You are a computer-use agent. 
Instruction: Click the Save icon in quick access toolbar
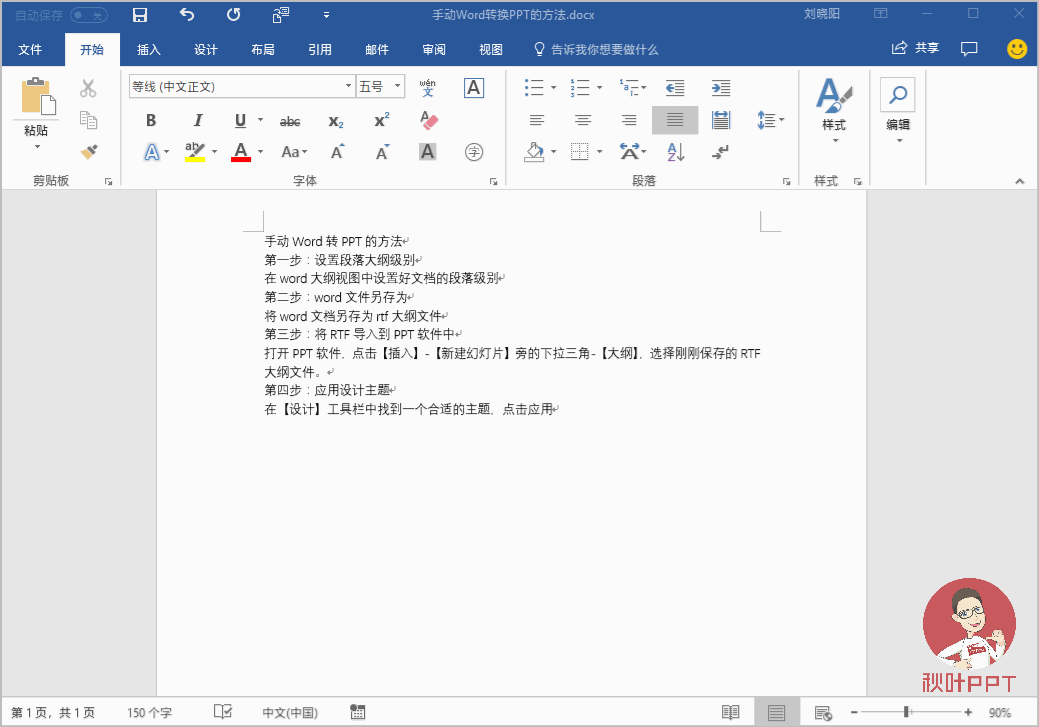pos(140,15)
